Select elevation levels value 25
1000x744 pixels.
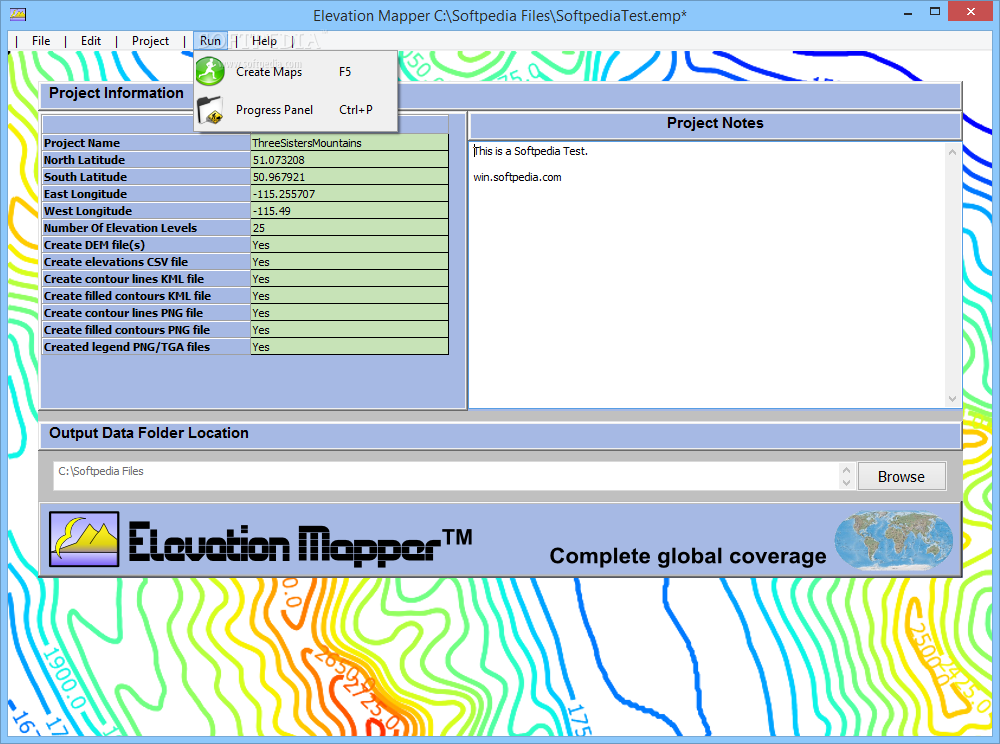point(349,228)
